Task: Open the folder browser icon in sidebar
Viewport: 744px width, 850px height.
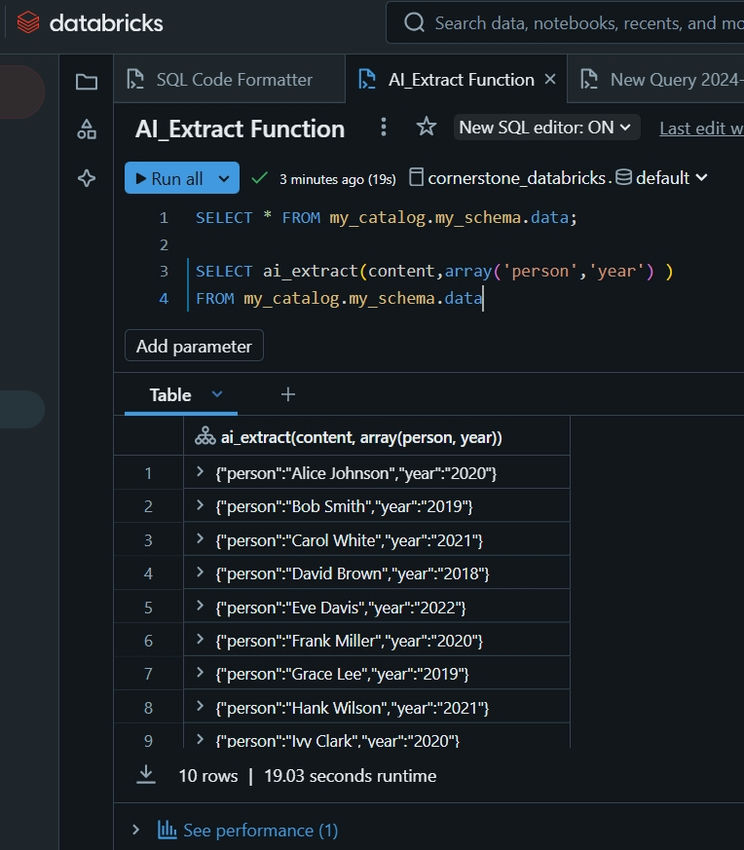Action: [87, 82]
